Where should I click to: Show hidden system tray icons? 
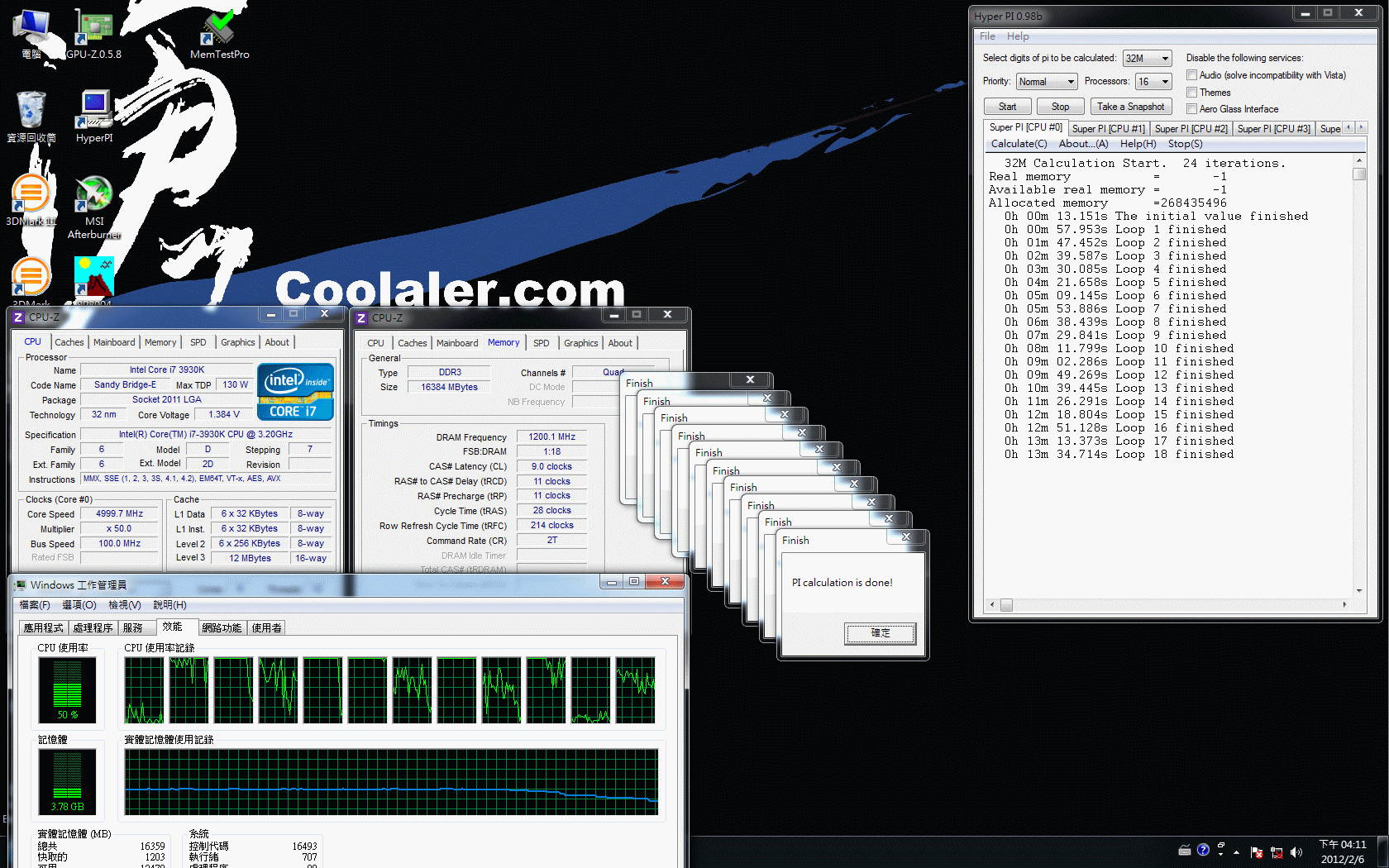click(1237, 851)
